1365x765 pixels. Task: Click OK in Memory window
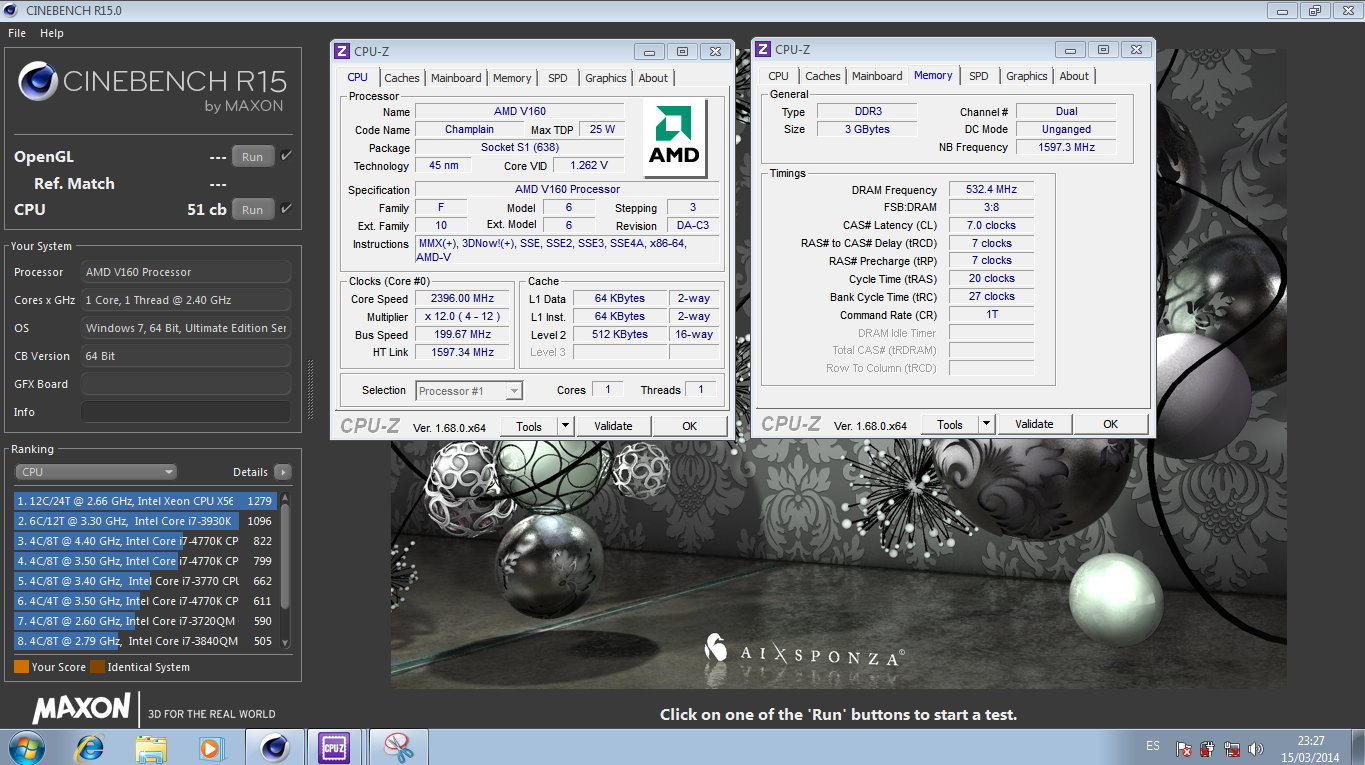pyautogui.click(x=1110, y=424)
